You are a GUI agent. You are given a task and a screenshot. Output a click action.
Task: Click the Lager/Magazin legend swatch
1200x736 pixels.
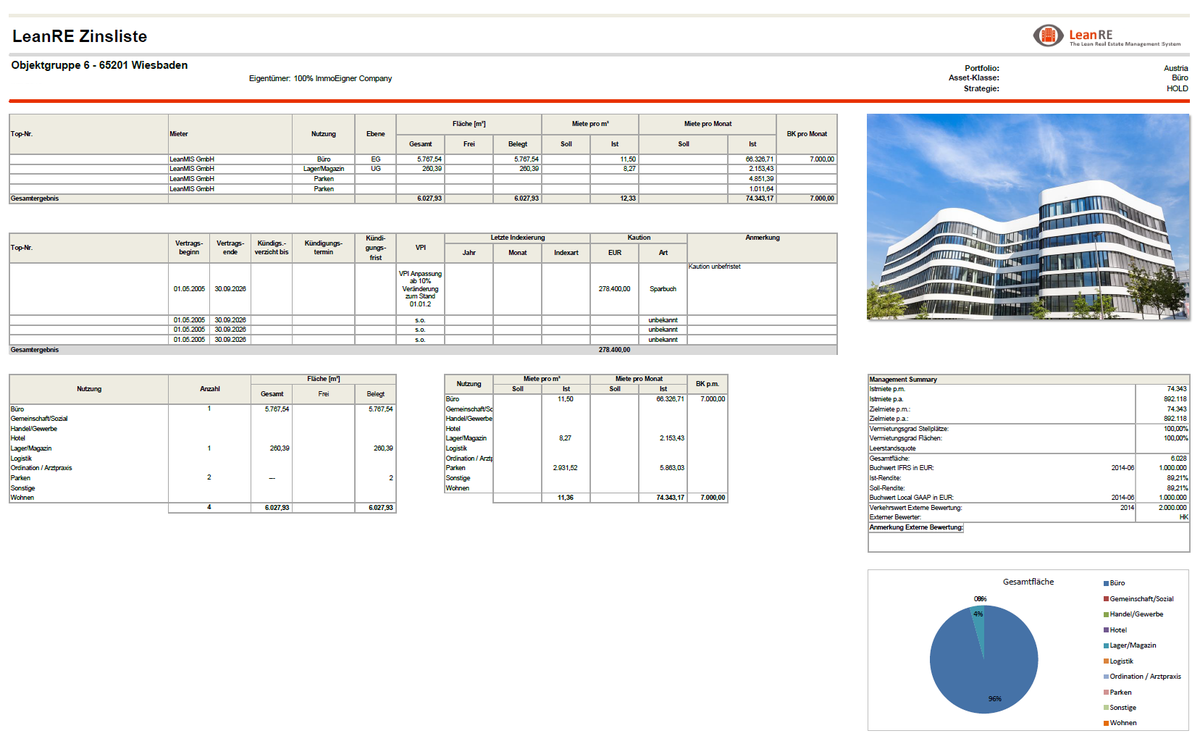pyautogui.click(x=1104, y=645)
